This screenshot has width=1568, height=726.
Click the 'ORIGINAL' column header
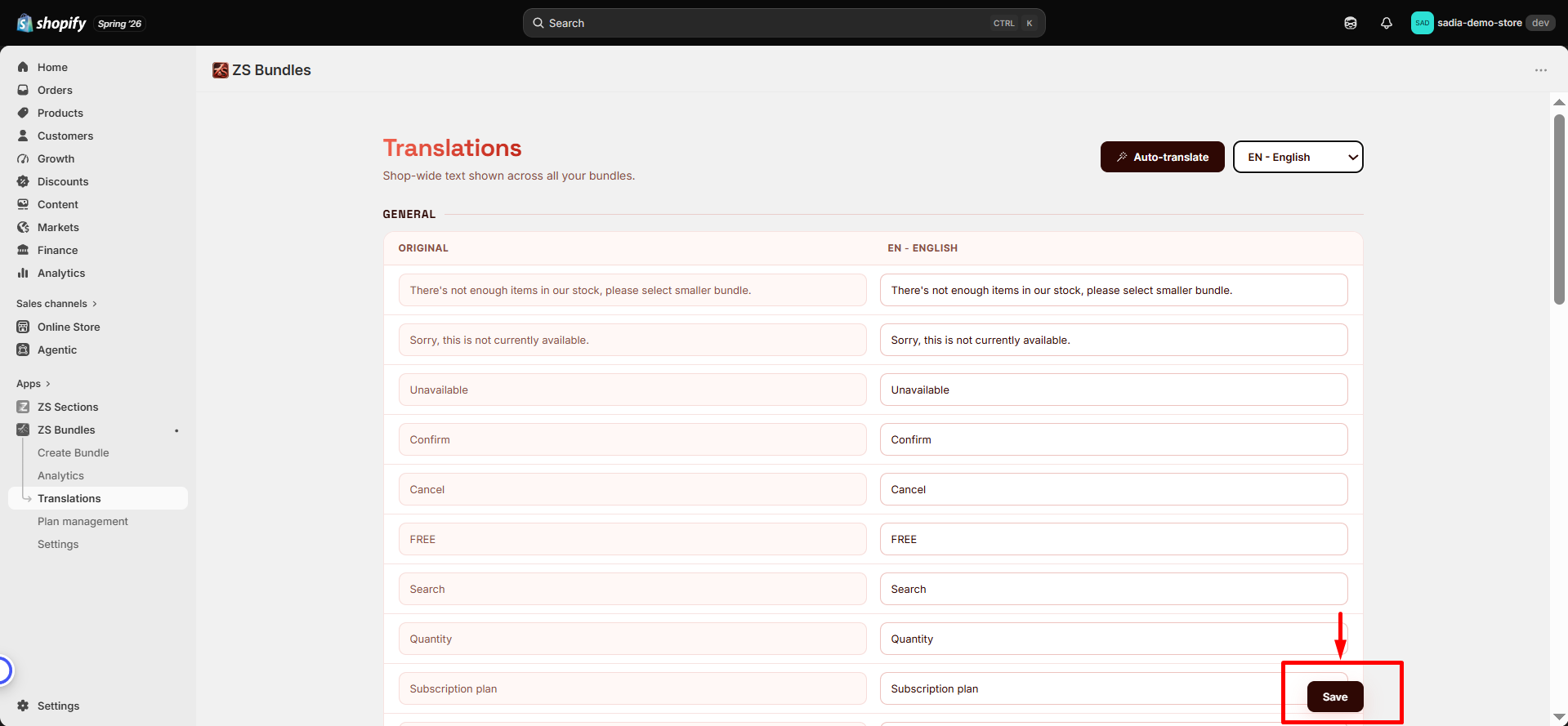423,248
